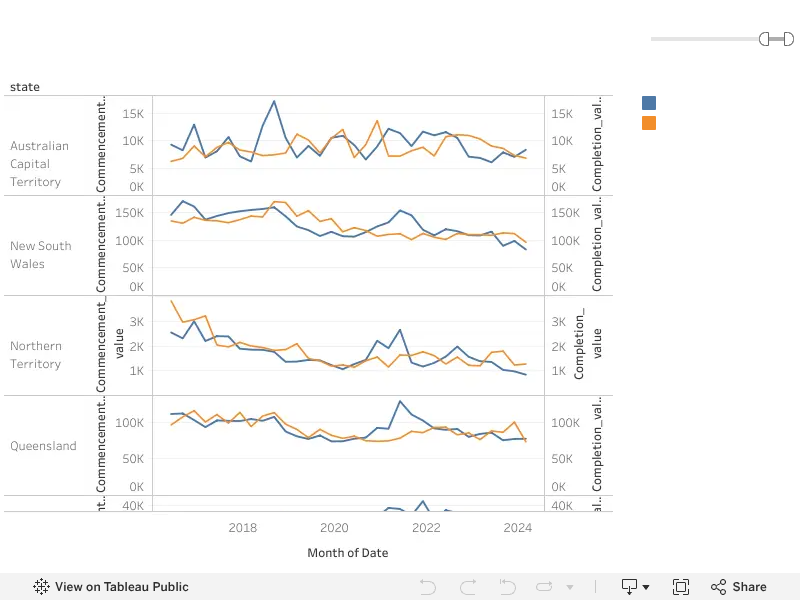Click the 15K right axis label in Australian Capital Territory row
800x600 pixels.
[x=562, y=114]
